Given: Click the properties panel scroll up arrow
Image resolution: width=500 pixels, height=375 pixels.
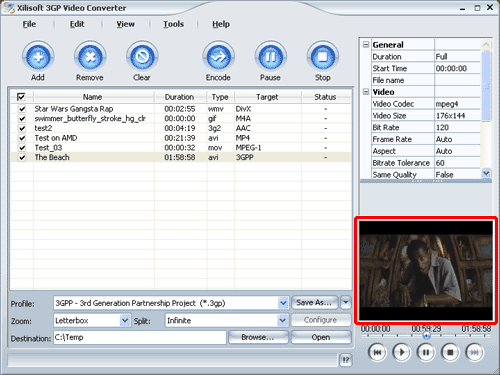Looking at the screenshot, I should coord(486,44).
